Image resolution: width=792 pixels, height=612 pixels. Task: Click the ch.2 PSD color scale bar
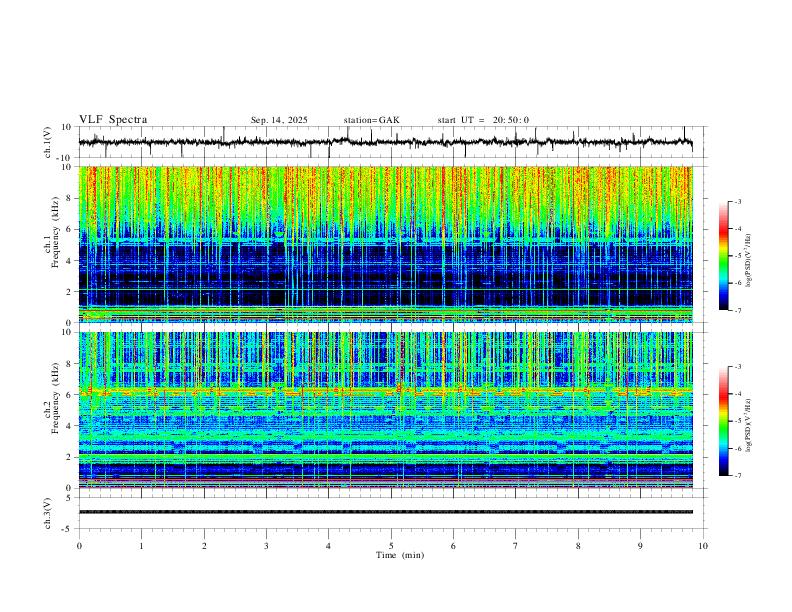coord(723,421)
